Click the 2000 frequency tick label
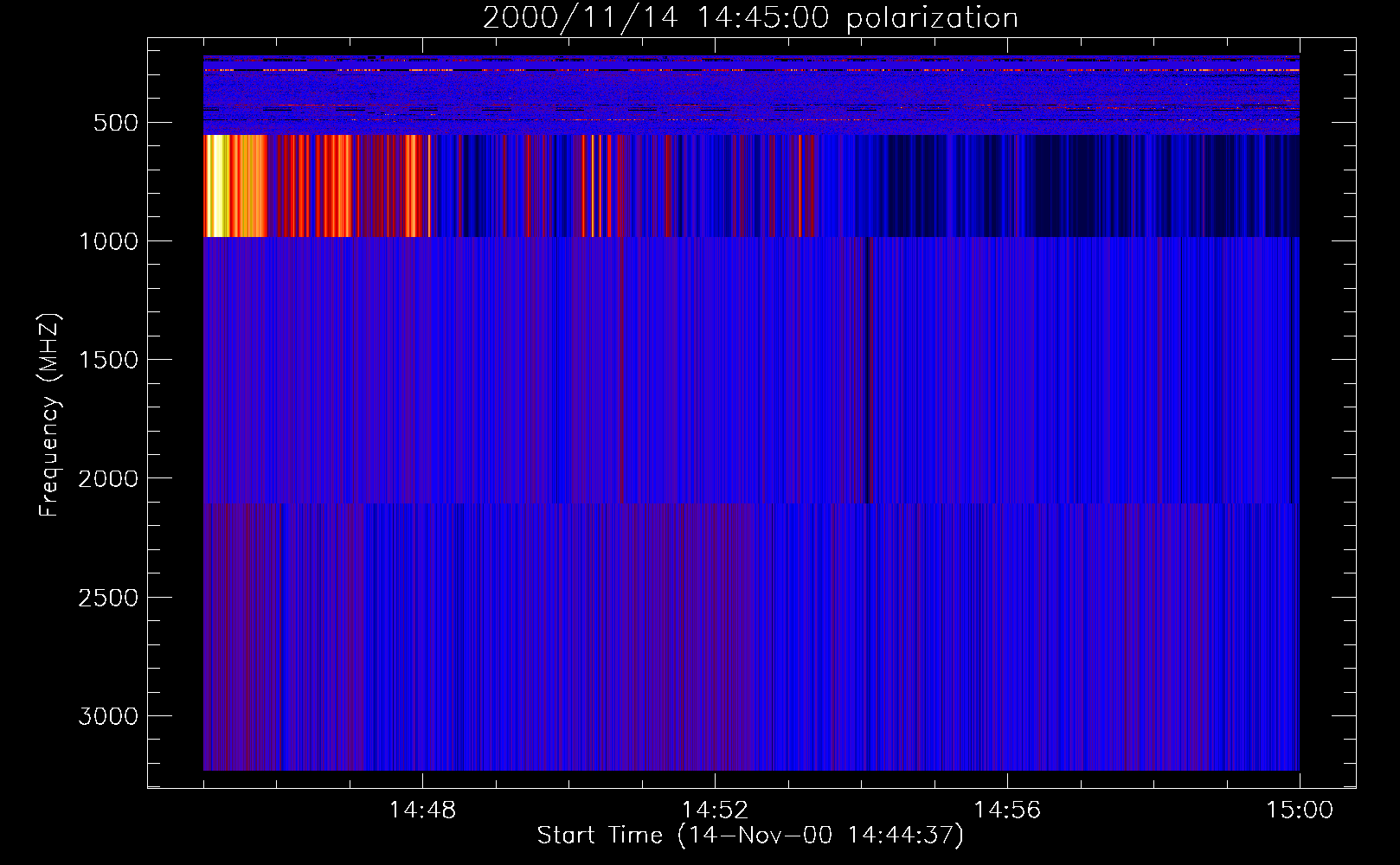Viewport: 1400px width, 865px height. click(108, 479)
